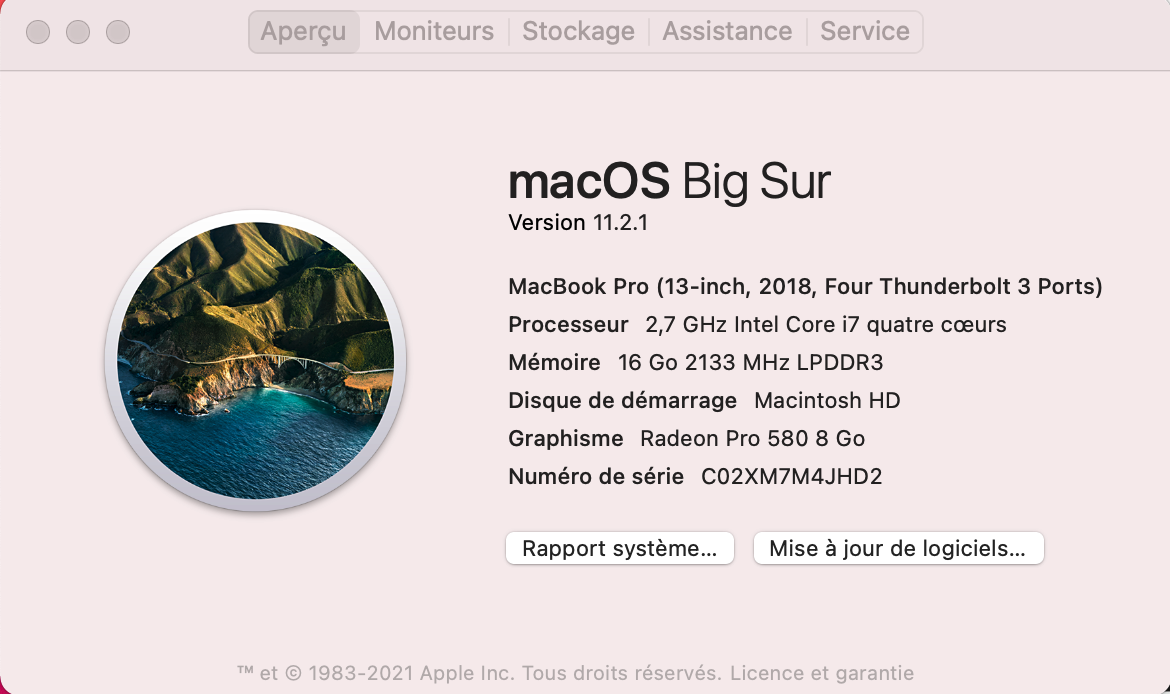
Task: Open Mise à jour de logiciels…
Action: [898, 548]
